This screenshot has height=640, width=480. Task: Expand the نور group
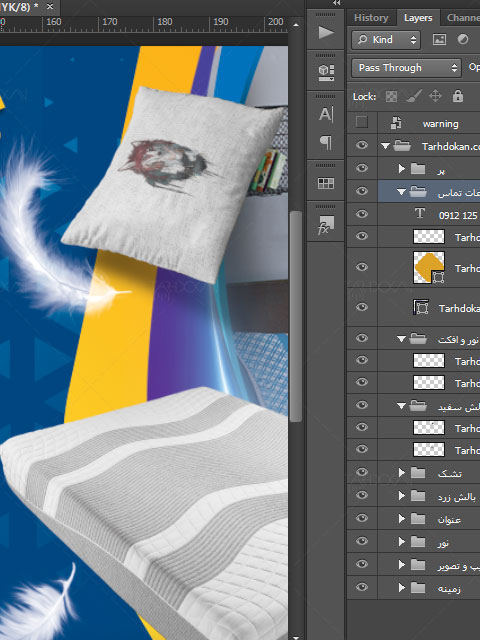coord(402,542)
